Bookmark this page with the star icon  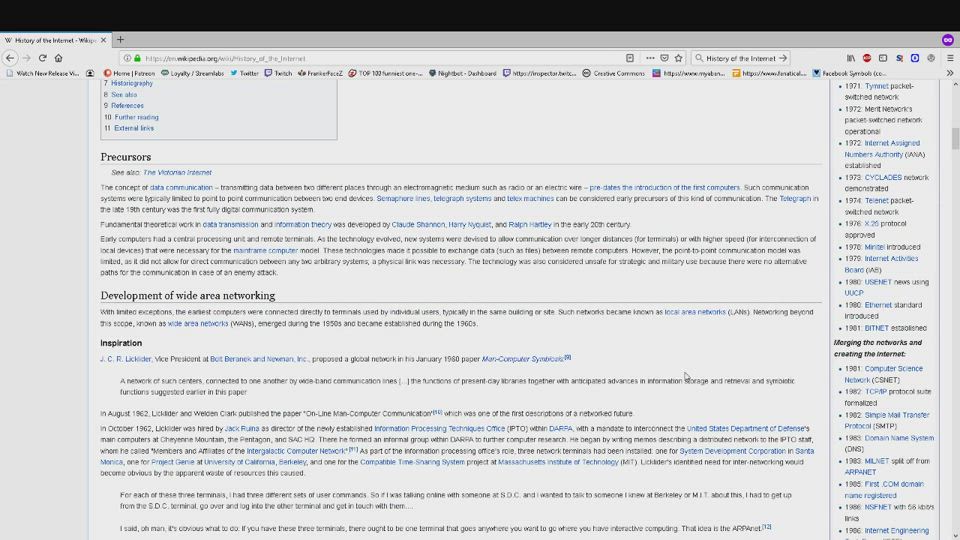(x=678, y=58)
